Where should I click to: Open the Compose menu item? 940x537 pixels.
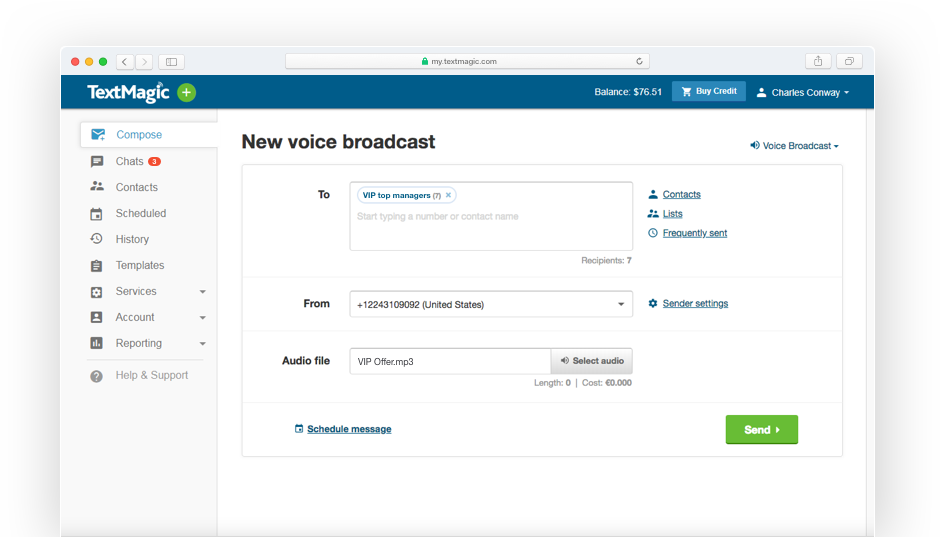pos(149,135)
